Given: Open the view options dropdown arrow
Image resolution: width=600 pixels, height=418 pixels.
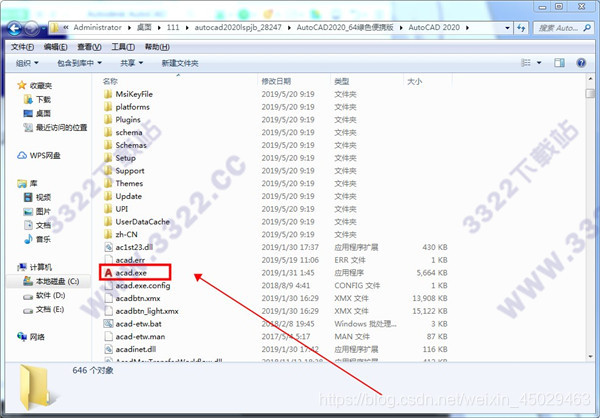Looking at the screenshot, I should [x=539, y=63].
